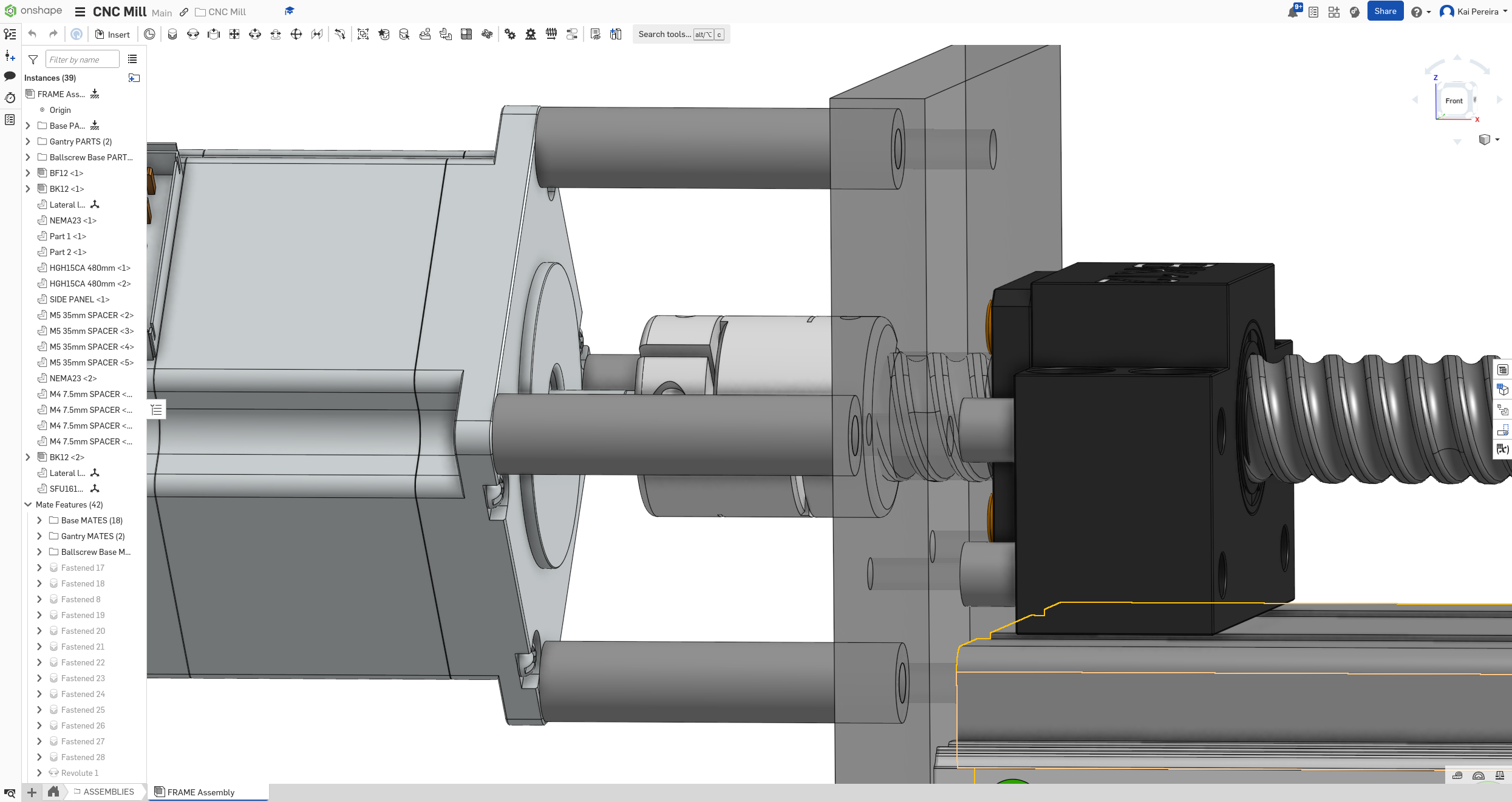Click the undo arrow
This screenshot has height=802, width=1512.
pos(31,34)
